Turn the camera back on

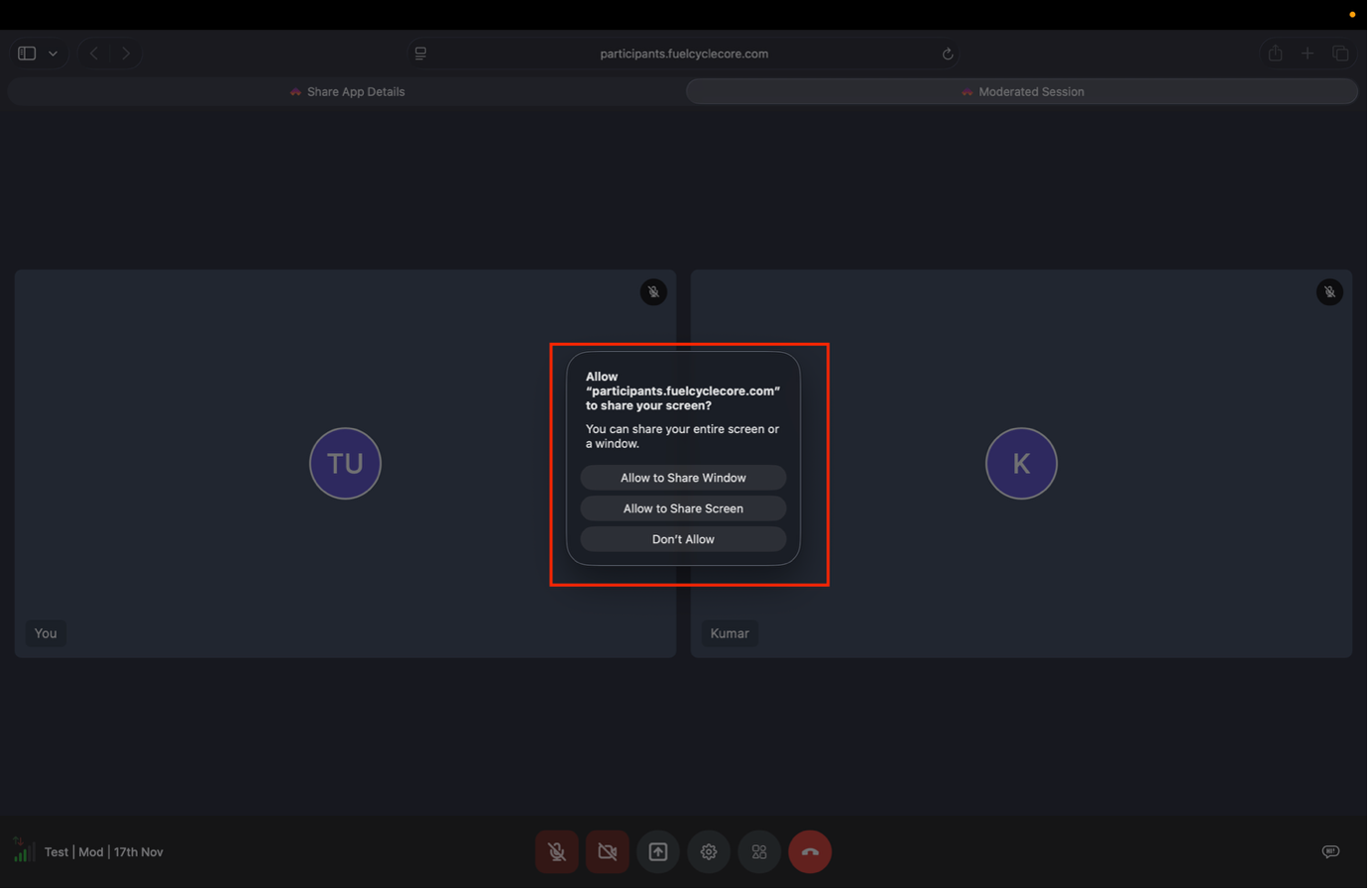tap(607, 851)
